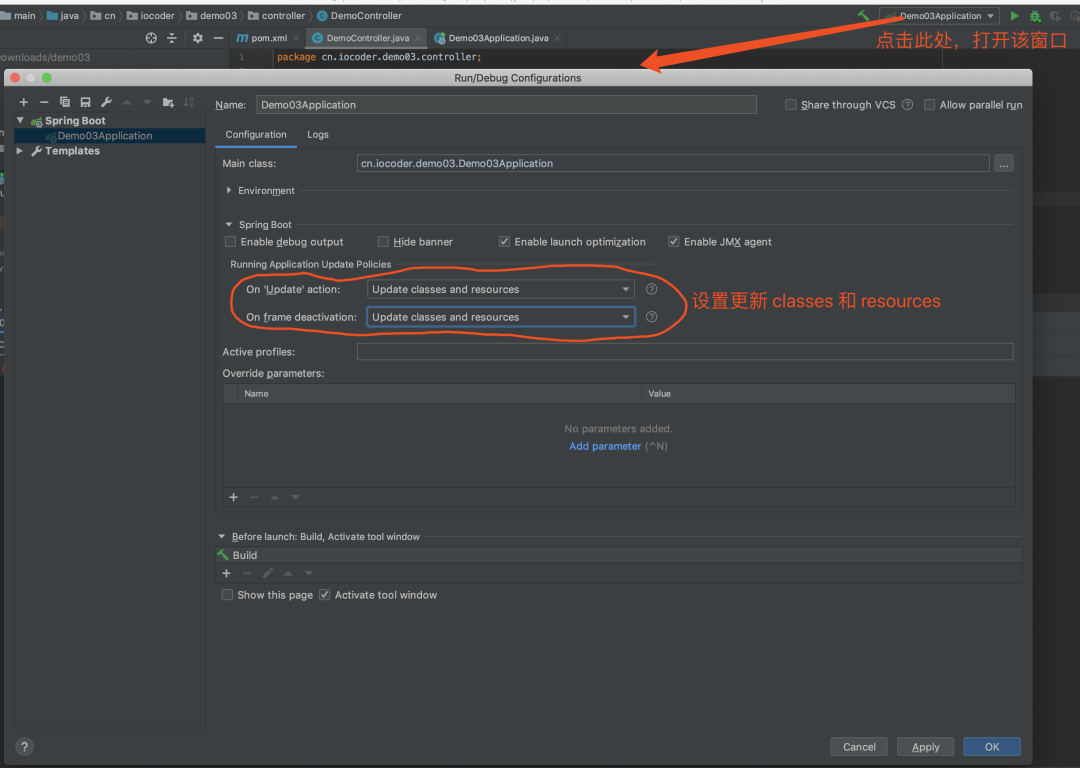Image resolution: width=1080 pixels, height=768 pixels.
Task: Click the demo03 breadcrumb folder
Action: pyautogui.click(x=211, y=15)
